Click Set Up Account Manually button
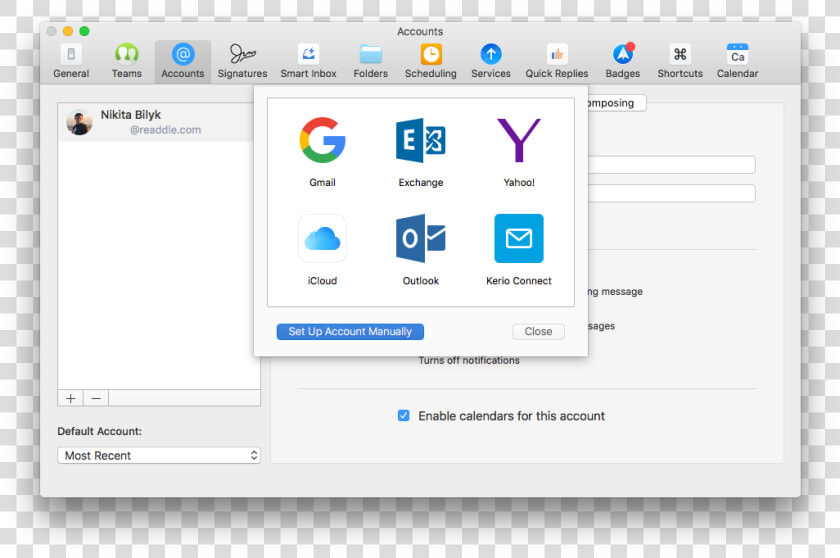 pyautogui.click(x=350, y=331)
